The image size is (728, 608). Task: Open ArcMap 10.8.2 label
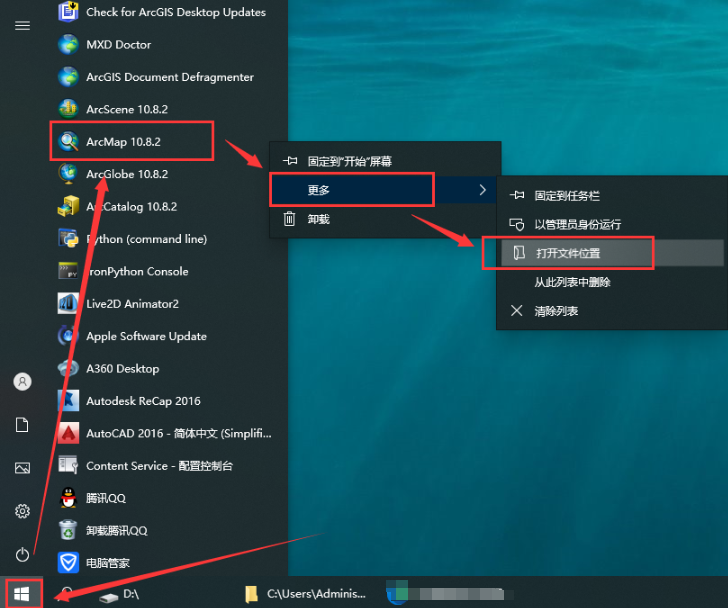(x=124, y=142)
